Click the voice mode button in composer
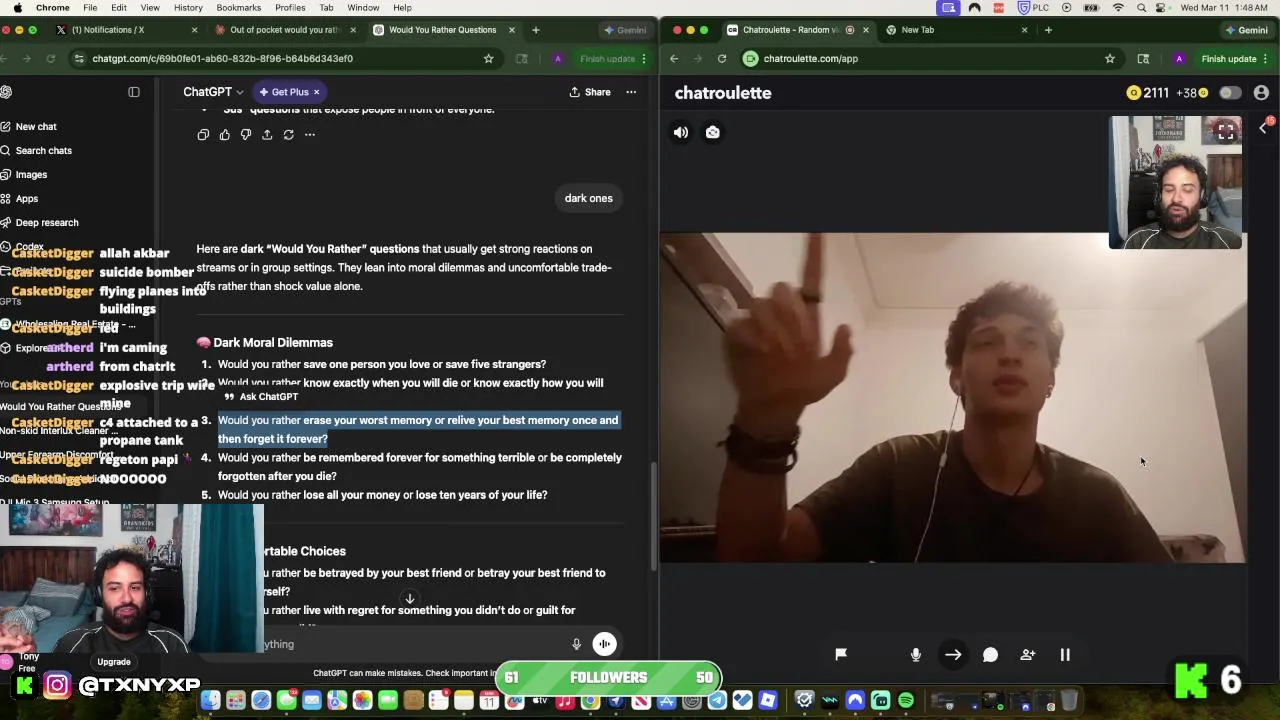The image size is (1280, 720). click(605, 645)
